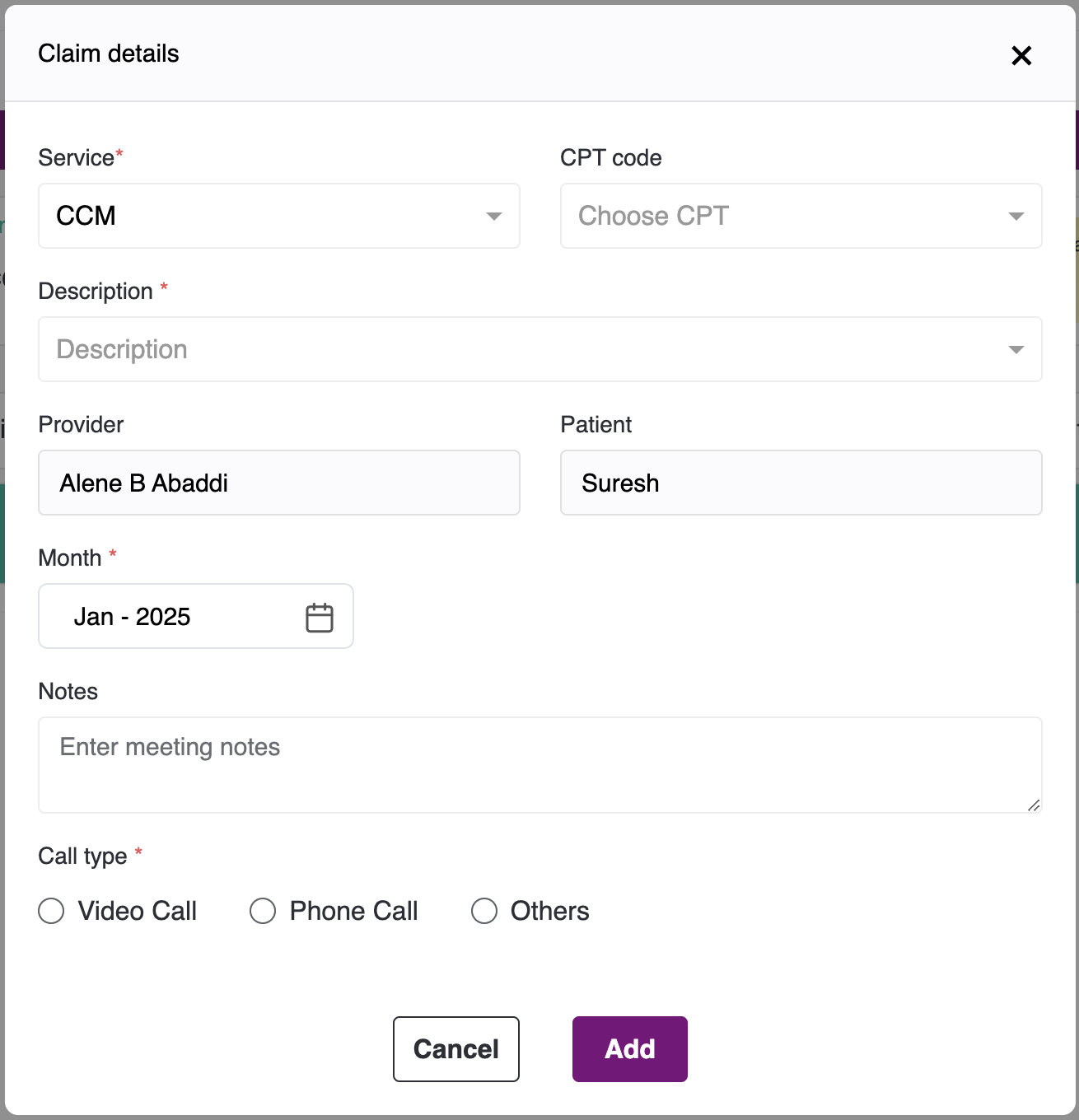This screenshot has width=1079, height=1120.
Task: Click the Phone Call label text
Action: pos(354,911)
